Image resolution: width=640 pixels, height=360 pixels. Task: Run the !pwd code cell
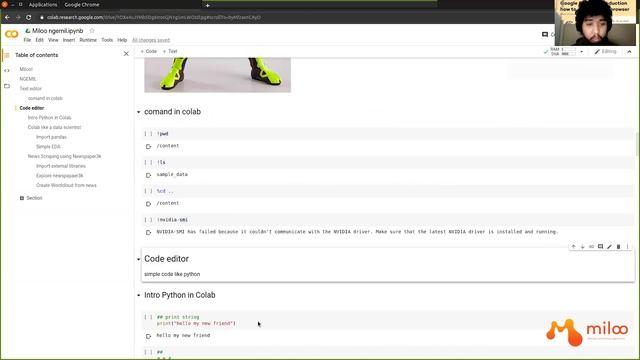coord(148,134)
